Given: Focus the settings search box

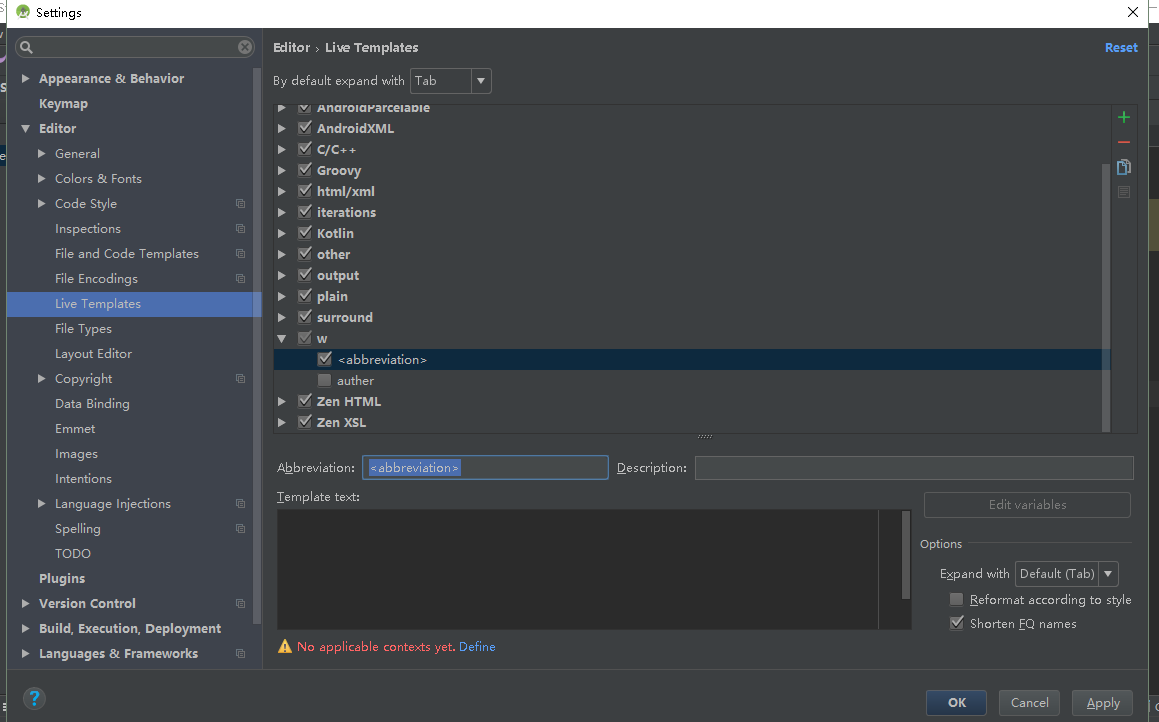Looking at the screenshot, I should [135, 47].
